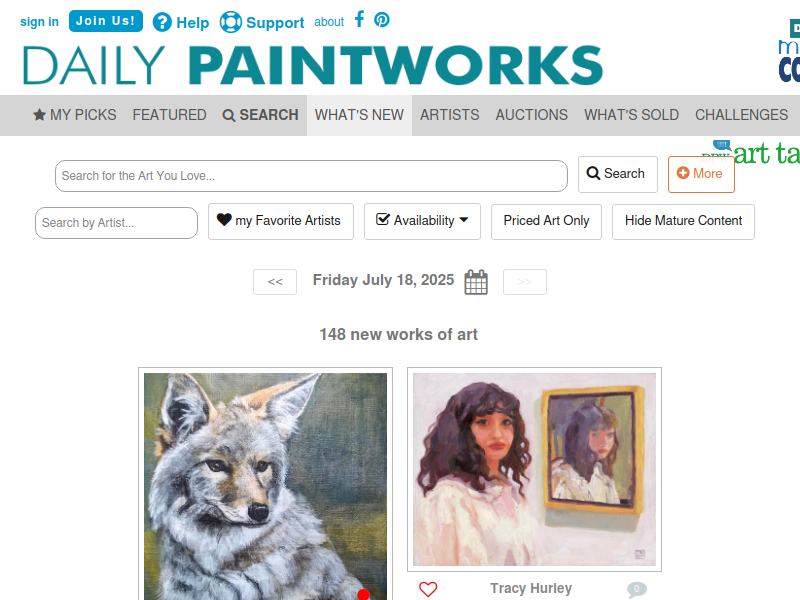Click the Help question mark icon
Image resolution: width=800 pixels, height=600 pixels.
click(x=162, y=22)
